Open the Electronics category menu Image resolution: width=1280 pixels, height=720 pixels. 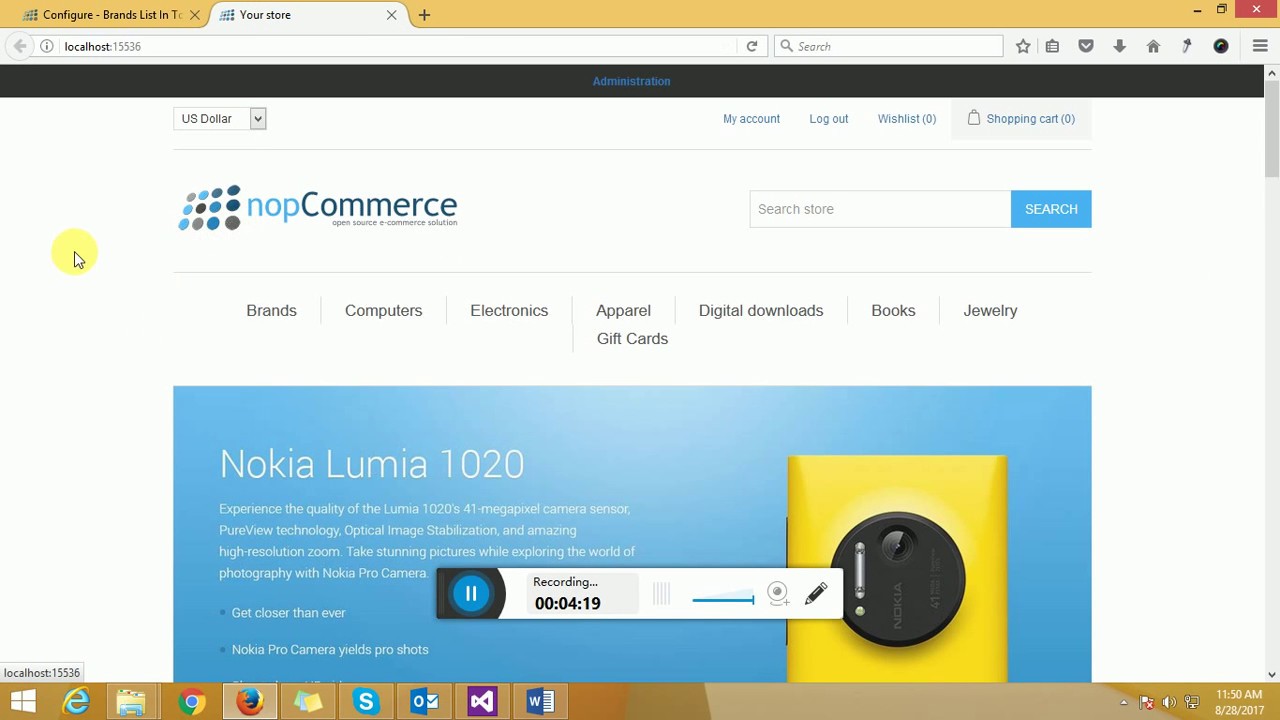(509, 310)
